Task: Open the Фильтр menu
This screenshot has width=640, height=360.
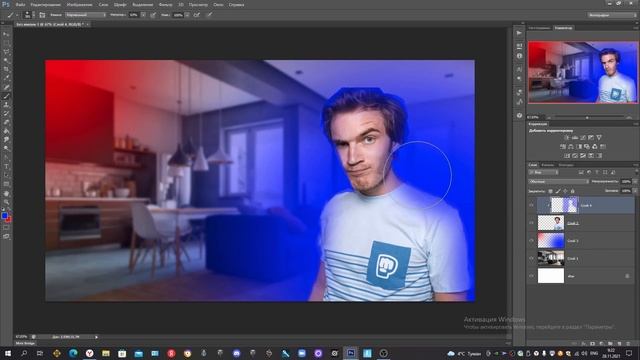Action: (165, 4)
